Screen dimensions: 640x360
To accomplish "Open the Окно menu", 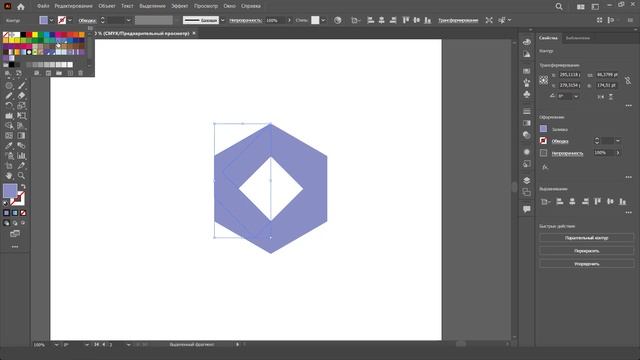I will (229, 6).
